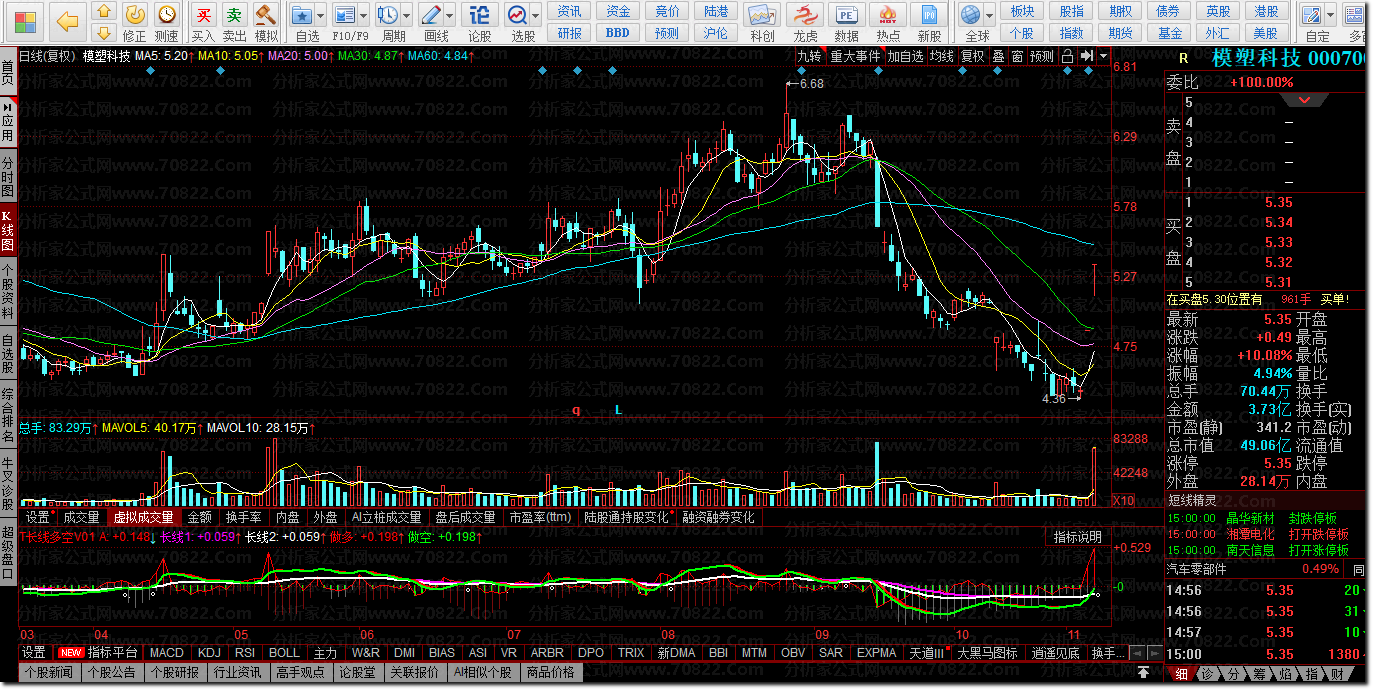Select the 设置 tab in volume bar
Viewport: 1374px width, 690px height.
pos(38,517)
